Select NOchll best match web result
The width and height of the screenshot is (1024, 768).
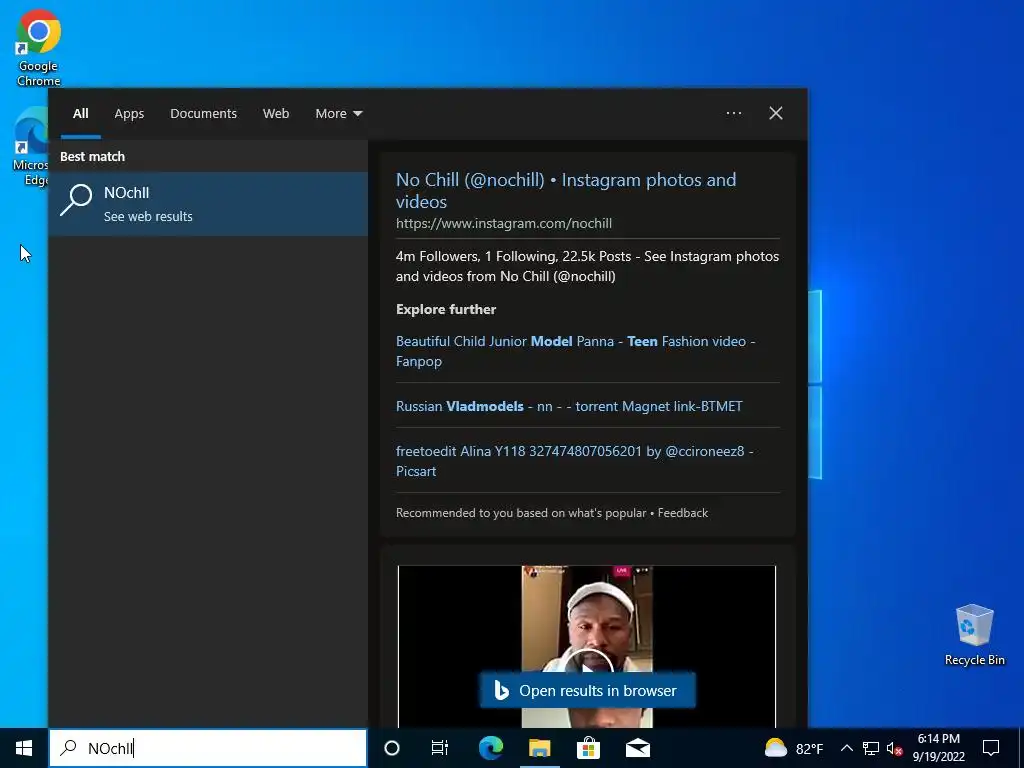(x=208, y=204)
